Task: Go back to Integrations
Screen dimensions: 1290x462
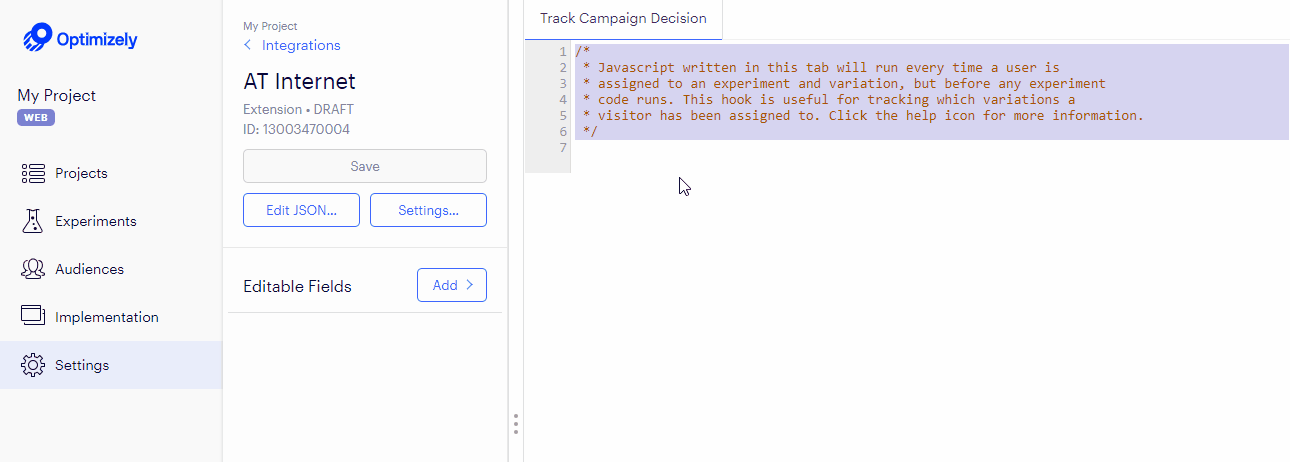Action: (300, 46)
